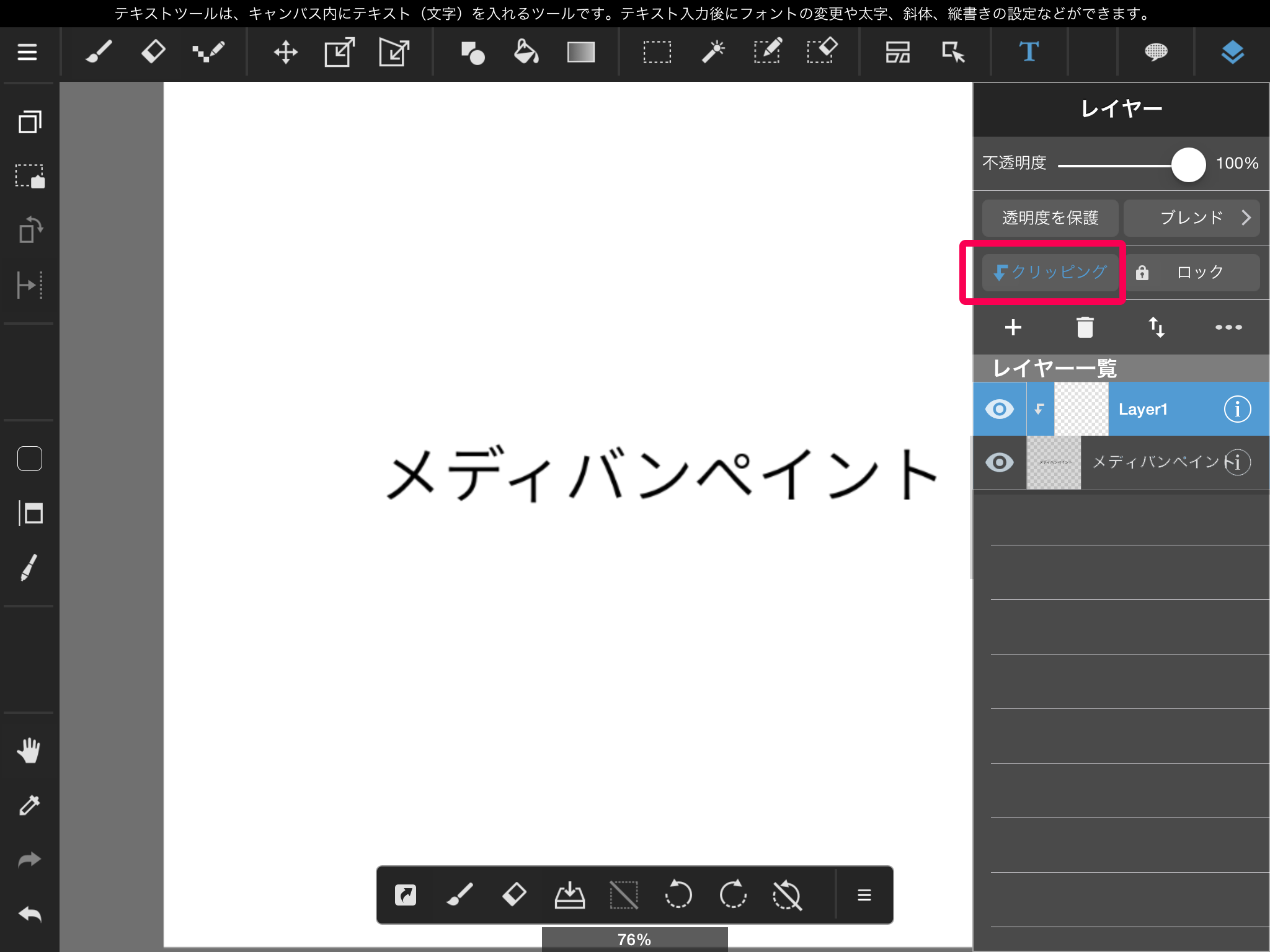Open Layer1 info button
Viewport: 1270px width, 952px height.
point(1237,409)
